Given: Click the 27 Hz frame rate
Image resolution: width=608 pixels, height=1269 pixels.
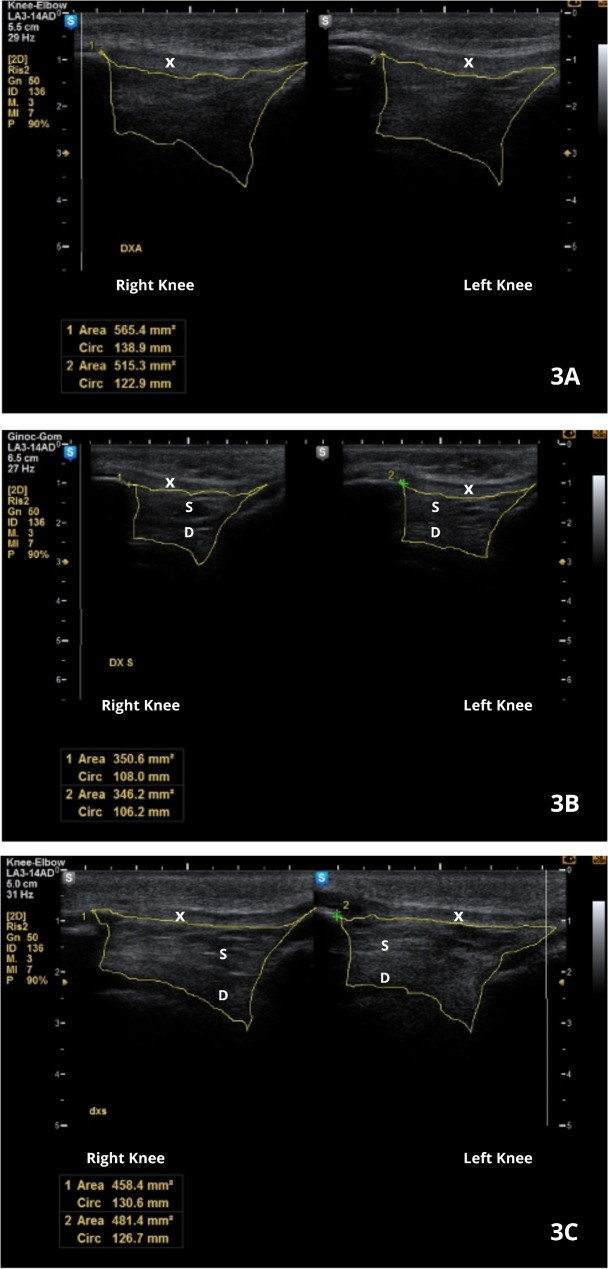Looking at the screenshot, I should tap(19, 469).
